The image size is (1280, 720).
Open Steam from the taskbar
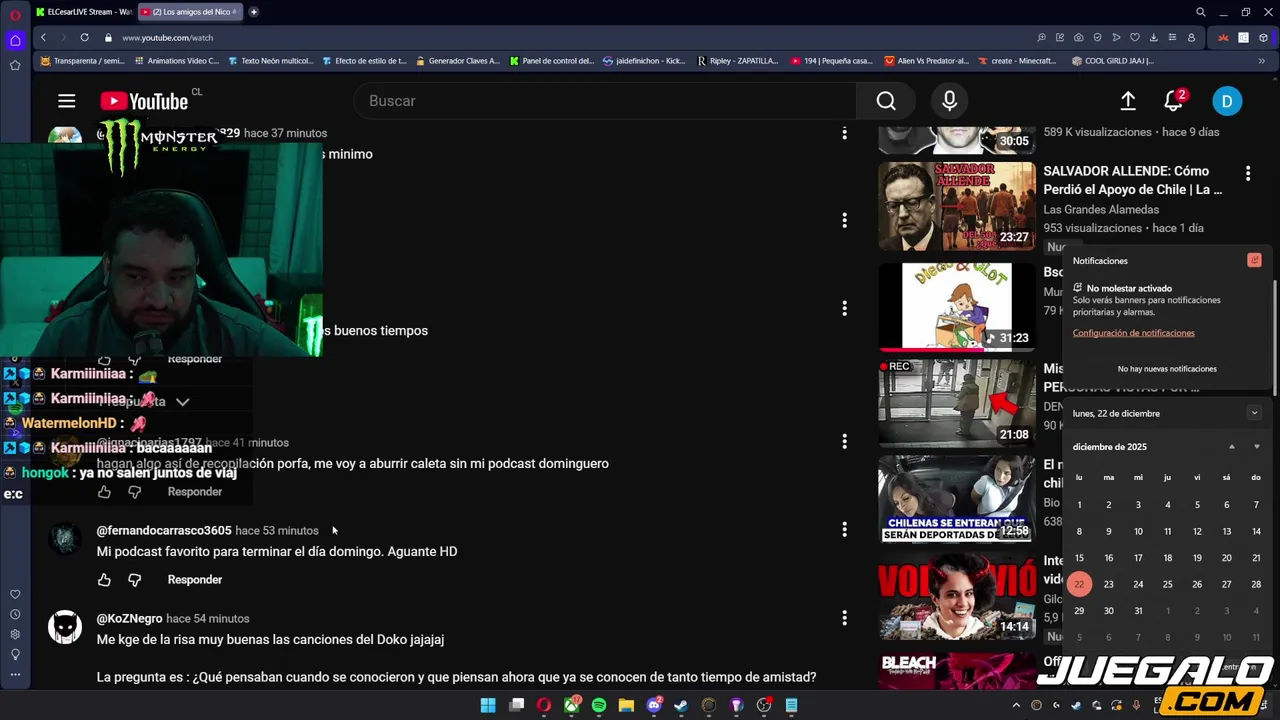click(x=682, y=705)
